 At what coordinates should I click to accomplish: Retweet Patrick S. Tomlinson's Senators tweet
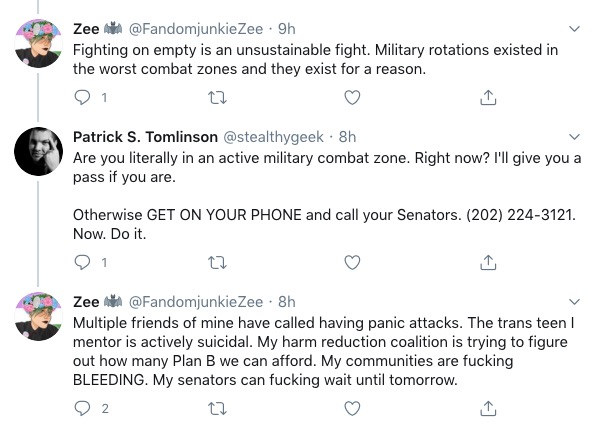pos(218,263)
